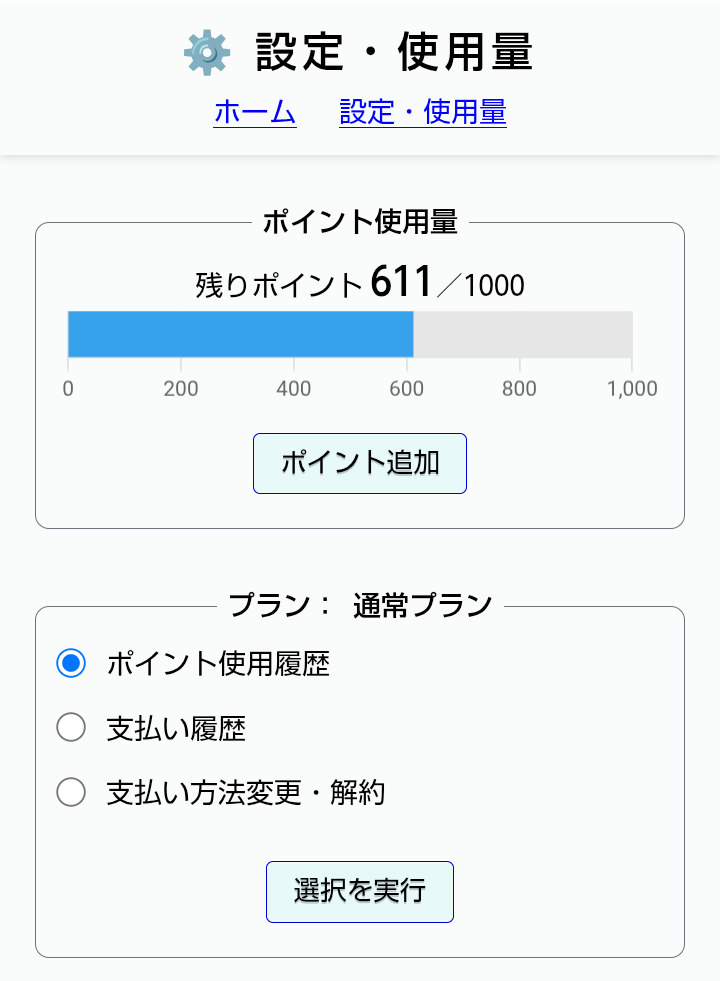Image resolution: width=720 pixels, height=981 pixels.
Task: Click the 0 label on the bar axis
Action: [x=68, y=389]
